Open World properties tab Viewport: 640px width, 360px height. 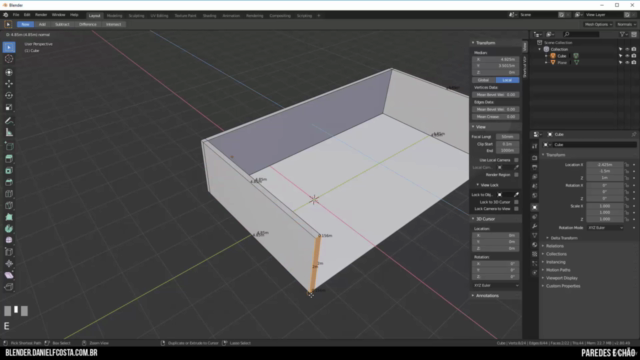click(535, 196)
